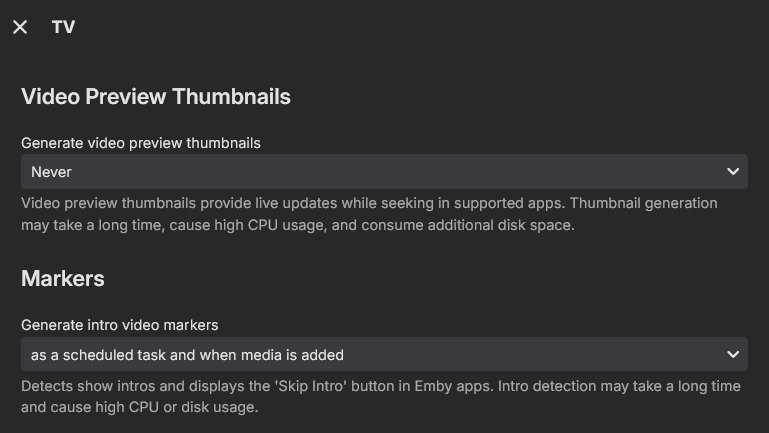Open the video preview thumbnails dropdown
The width and height of the screenshot is (769, 433).
tap(384, 172)
